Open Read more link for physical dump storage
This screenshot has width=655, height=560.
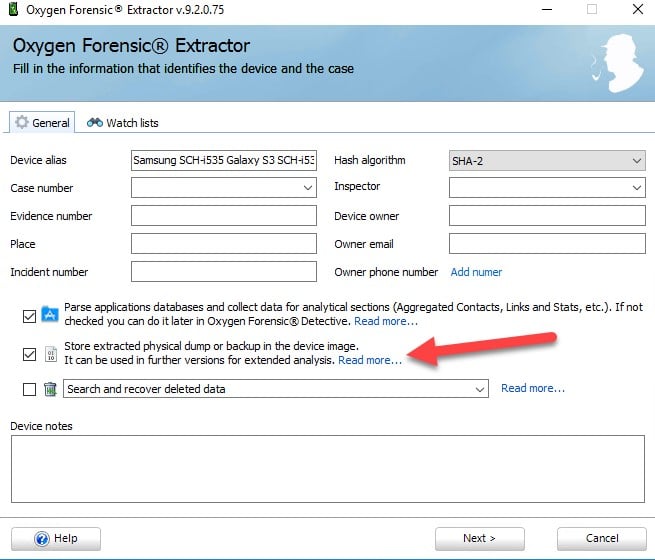pos(370,360)
